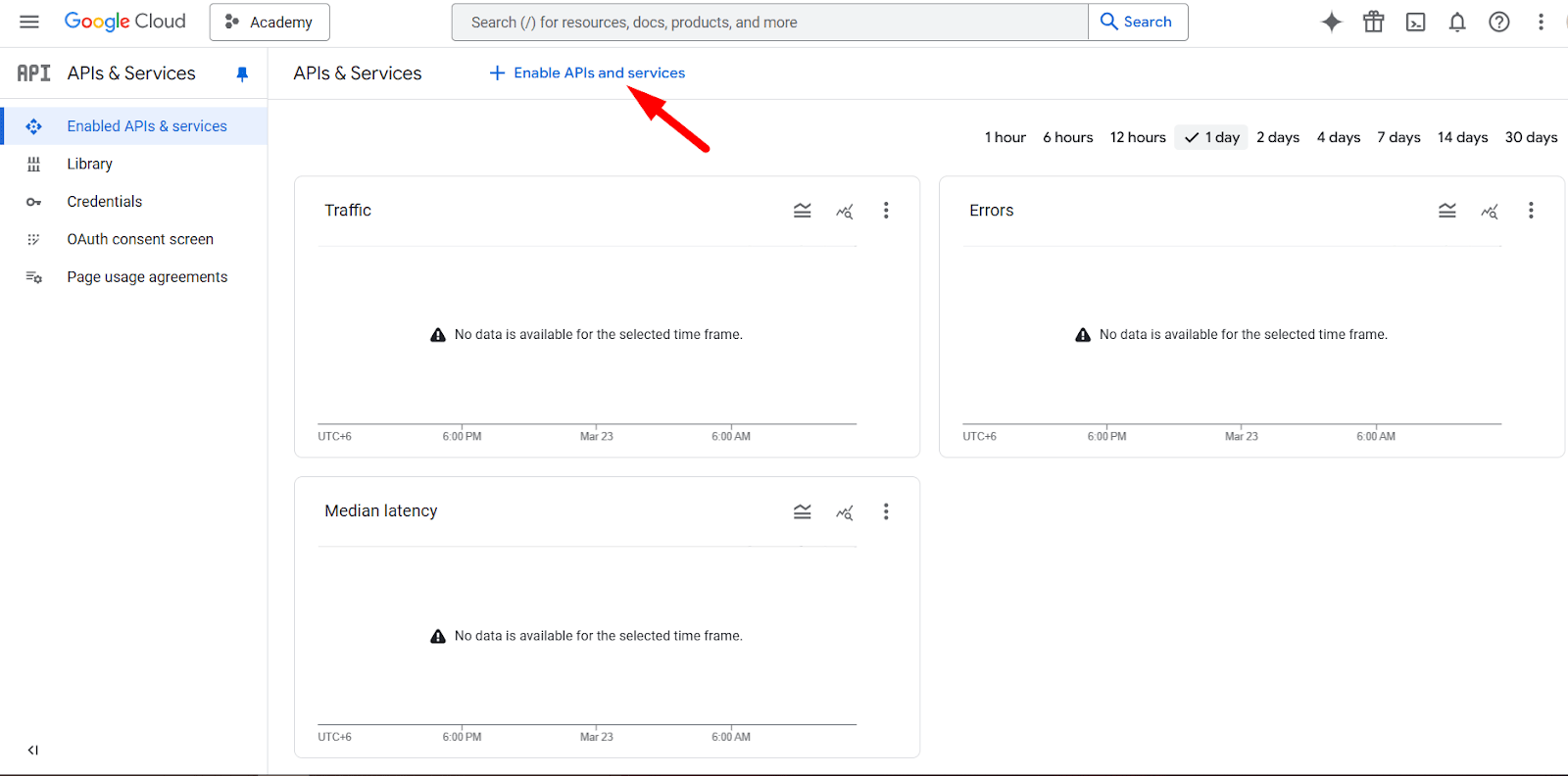Click the Traffic chart title
This screenshot has width=1568, height=776.
tap(348, 211)
